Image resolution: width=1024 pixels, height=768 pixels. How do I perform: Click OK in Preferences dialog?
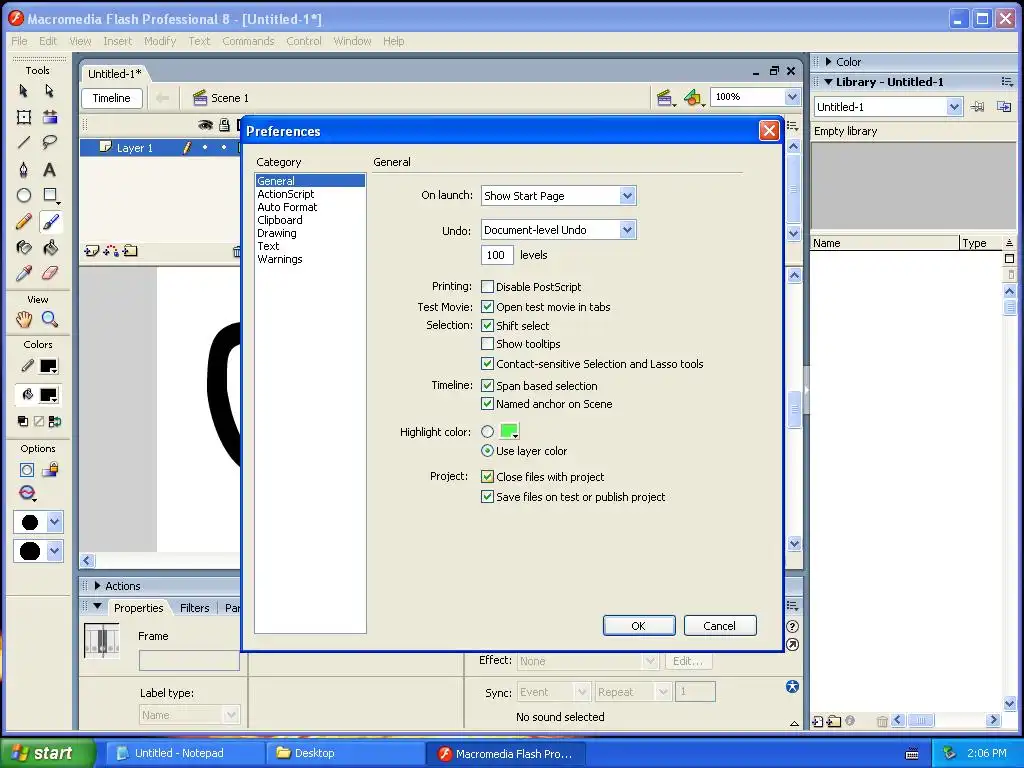point(639,626)
